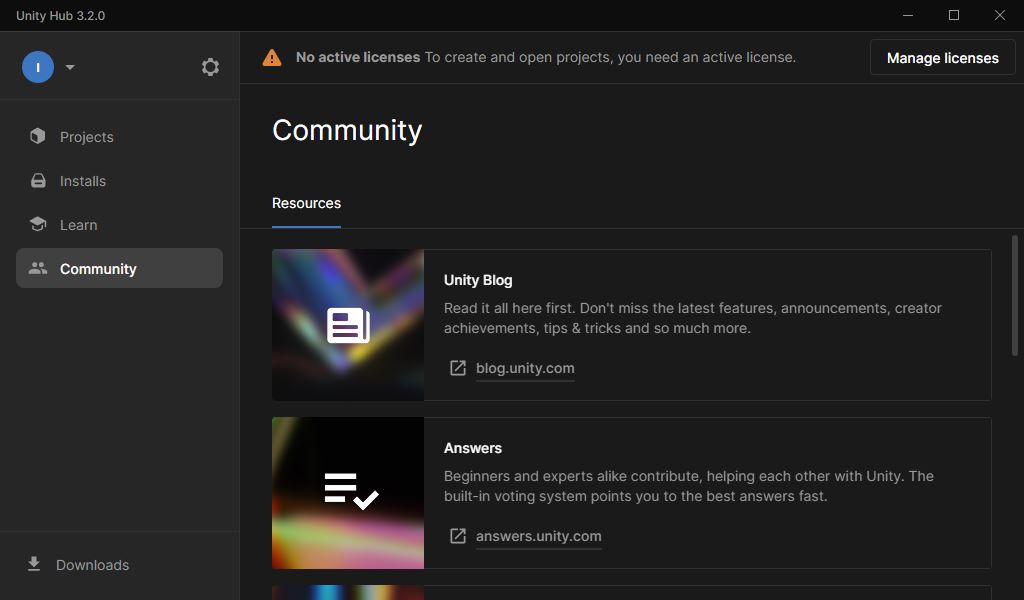Click the Projects cube icon
The height and width of the screenshot is (600, 1024).
point(38,136)
